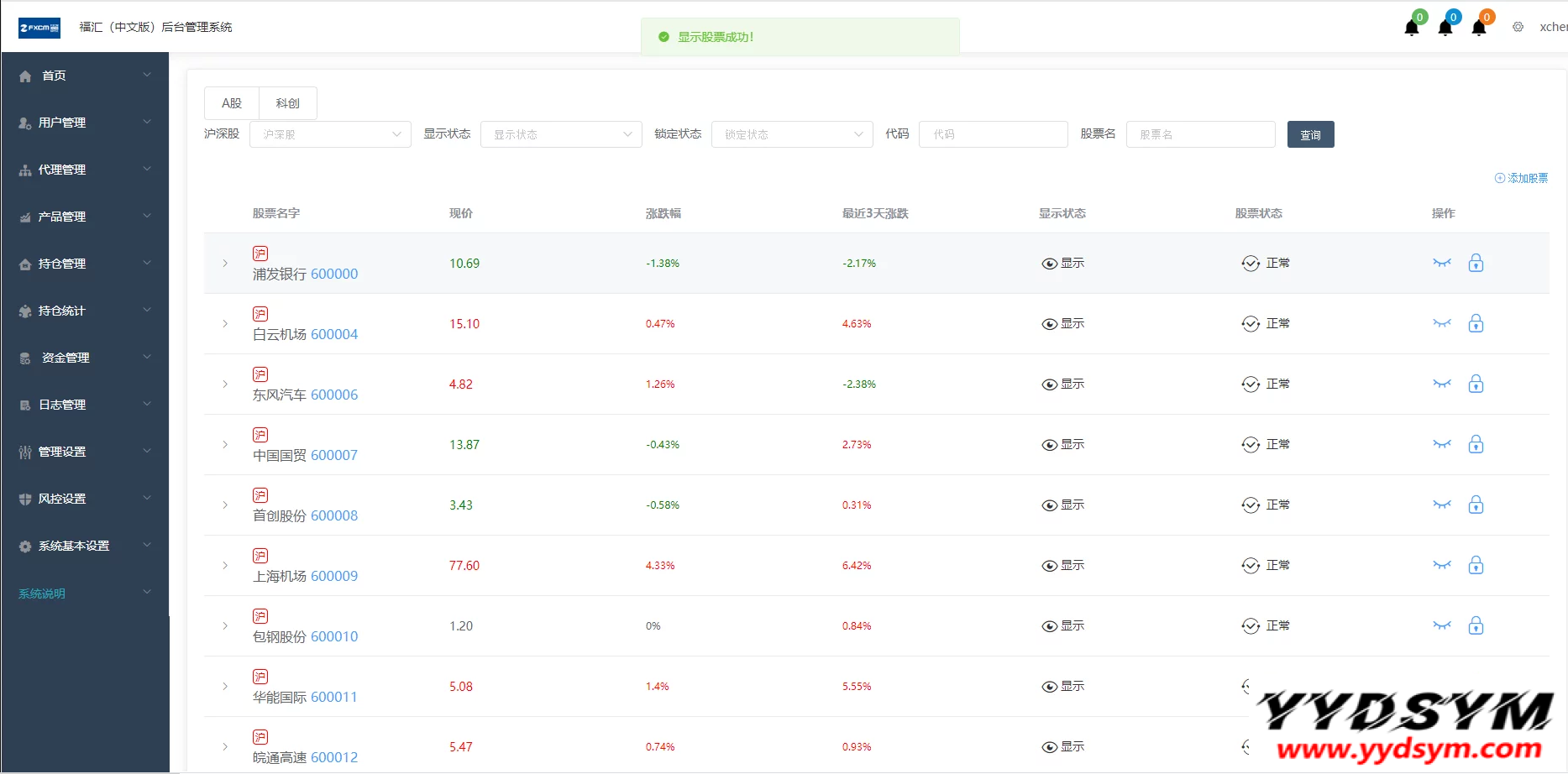Click the green-badged notification bell

click(1412, 28)
